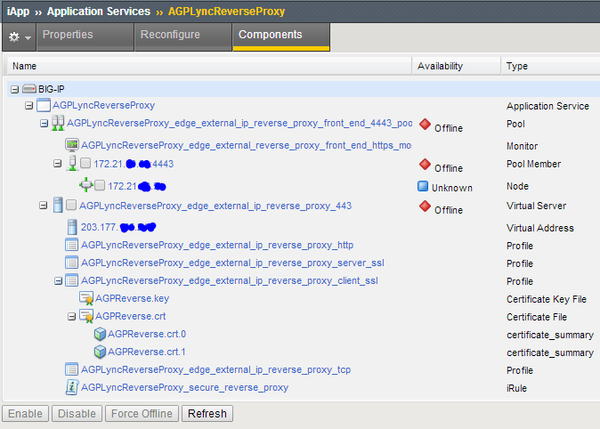
Task: Click the Availability column header
Action: (440, 66)
